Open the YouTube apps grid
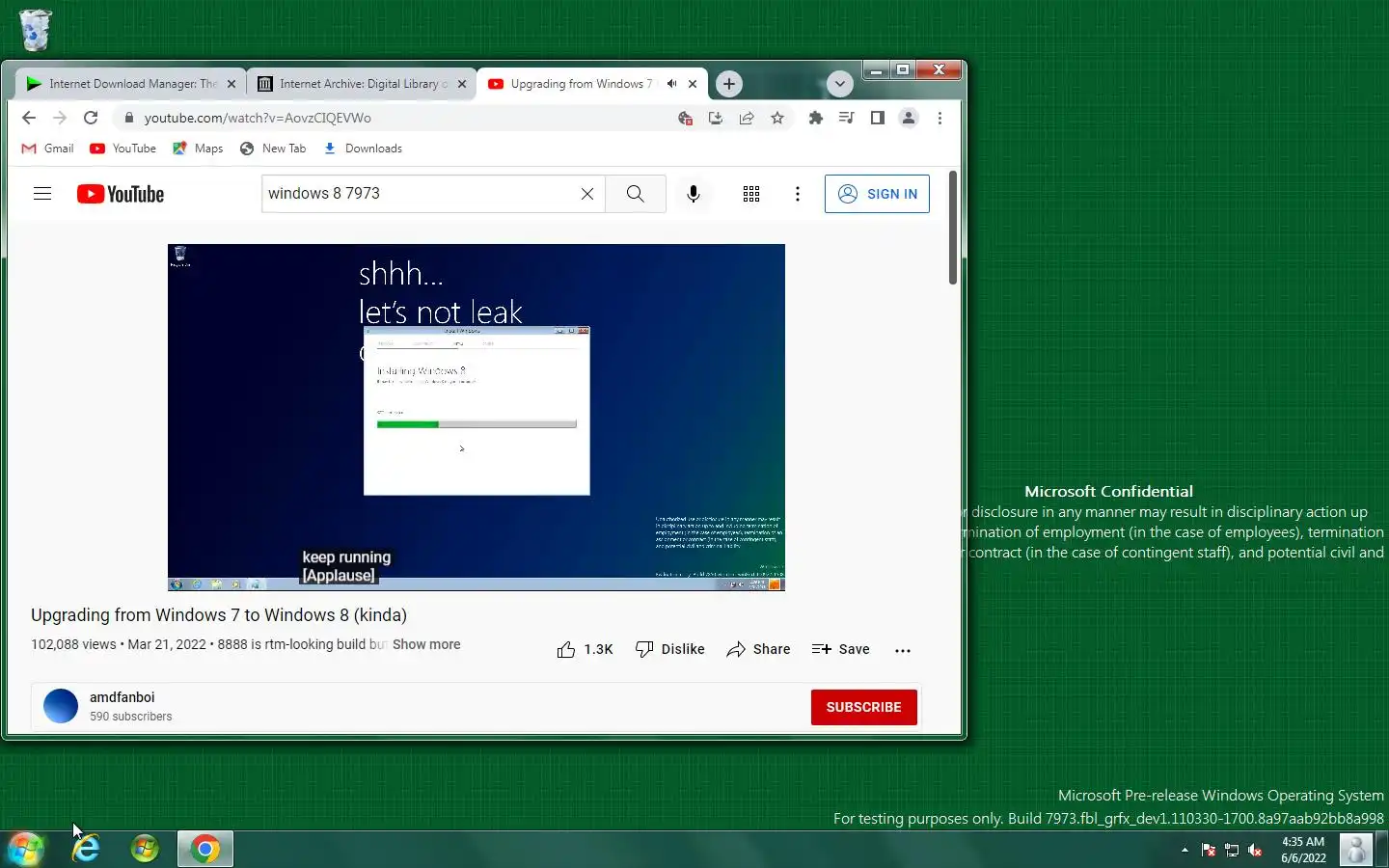This screenshot has width=1389, height=868. pos(751,194)
